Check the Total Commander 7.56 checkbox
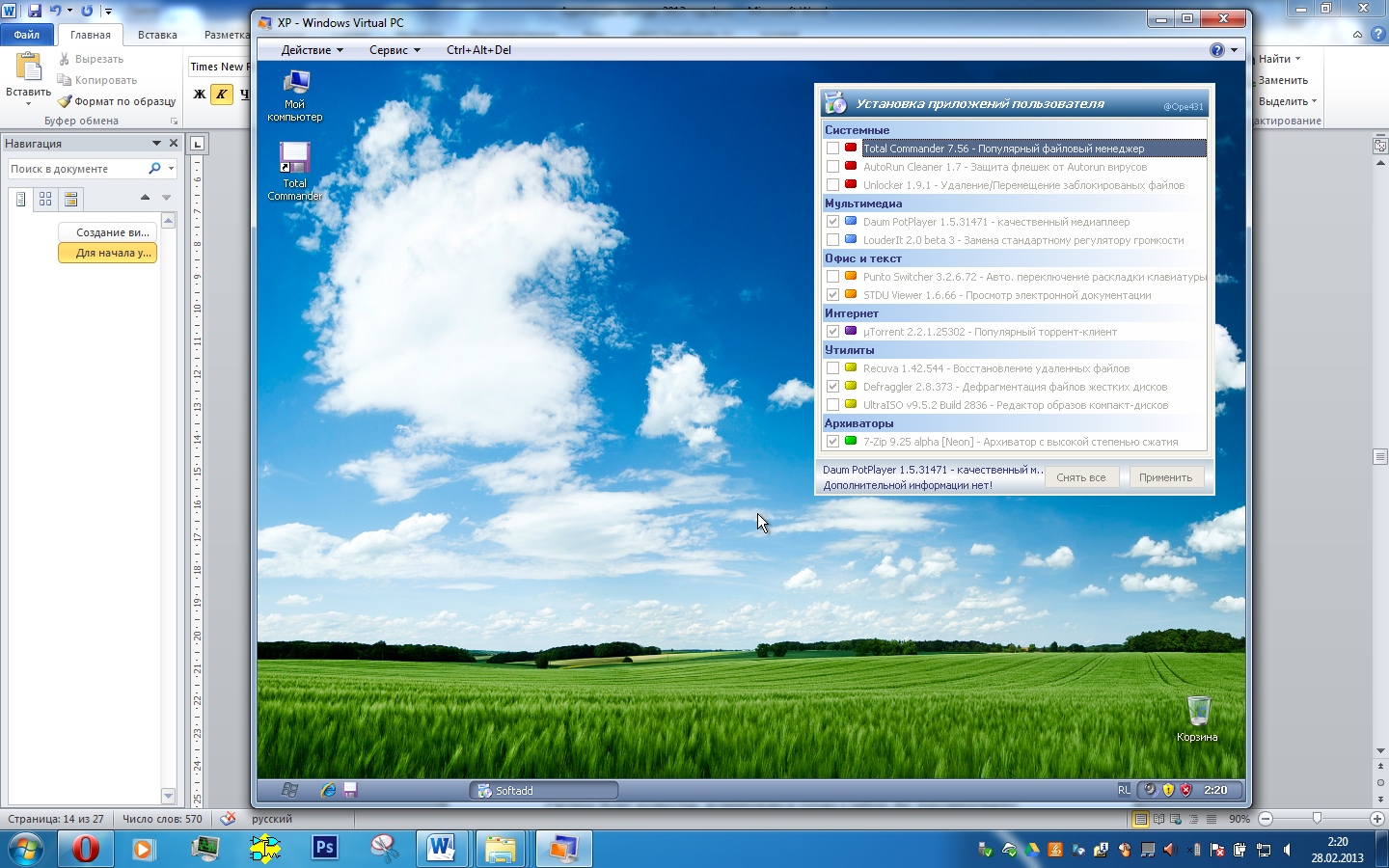 click(x=832, y=149)
